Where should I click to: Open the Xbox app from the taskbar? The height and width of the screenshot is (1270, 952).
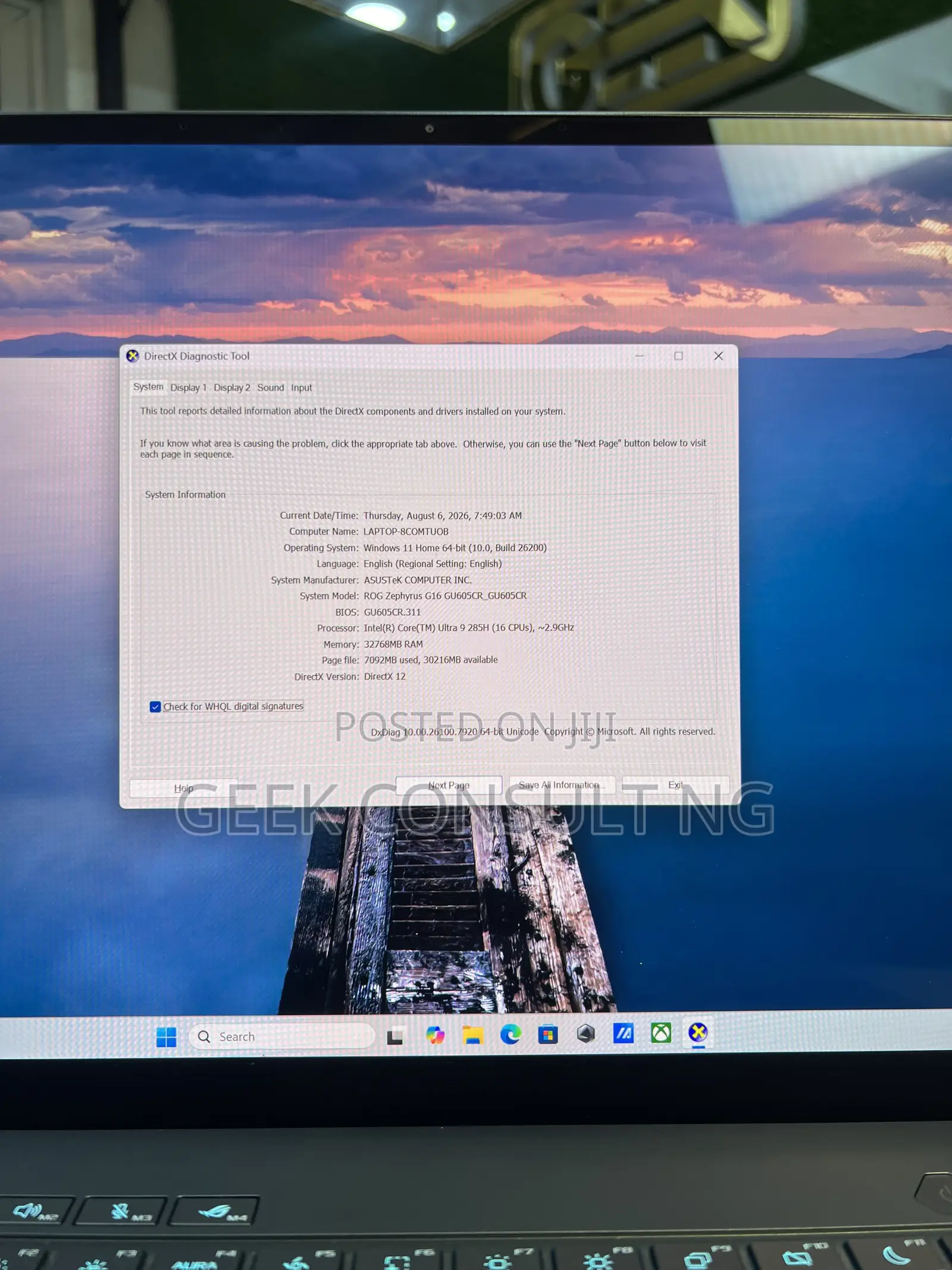click(x=661, y=1033)
